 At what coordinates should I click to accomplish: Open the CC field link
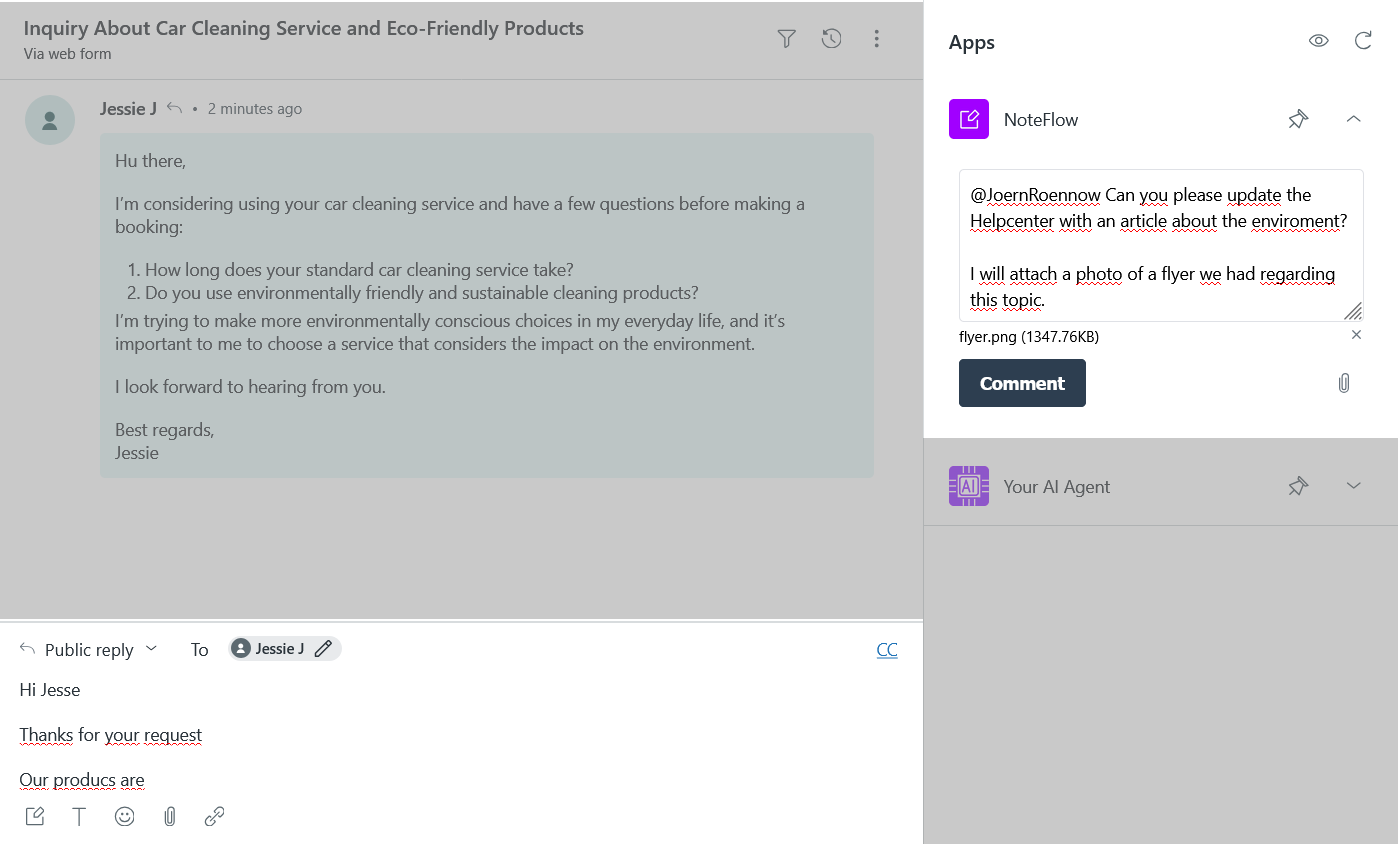[887, 649]
